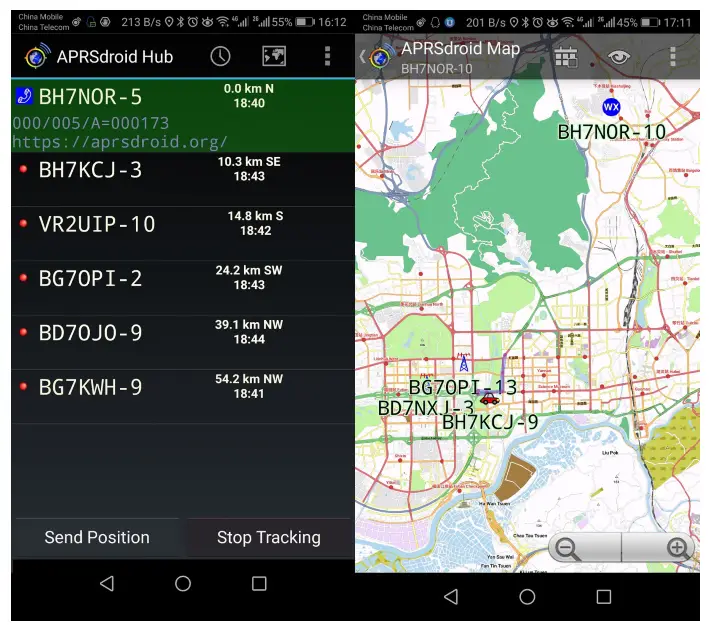Open the Map overflow menu

[673, 57]
